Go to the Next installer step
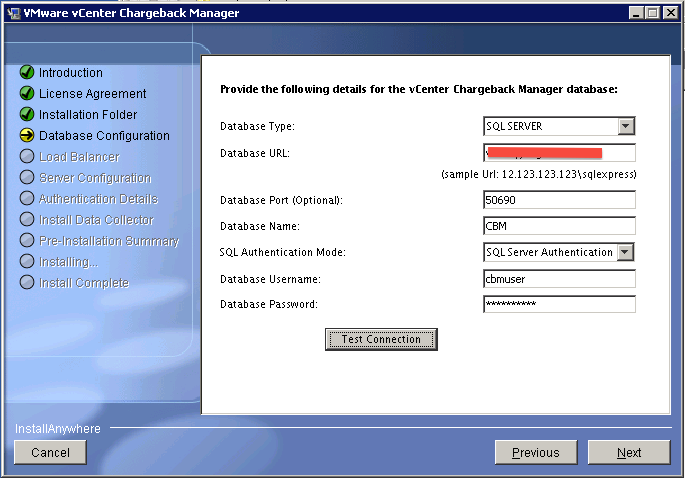This screenshot has height=478, width=685. (x=629, y=453)
